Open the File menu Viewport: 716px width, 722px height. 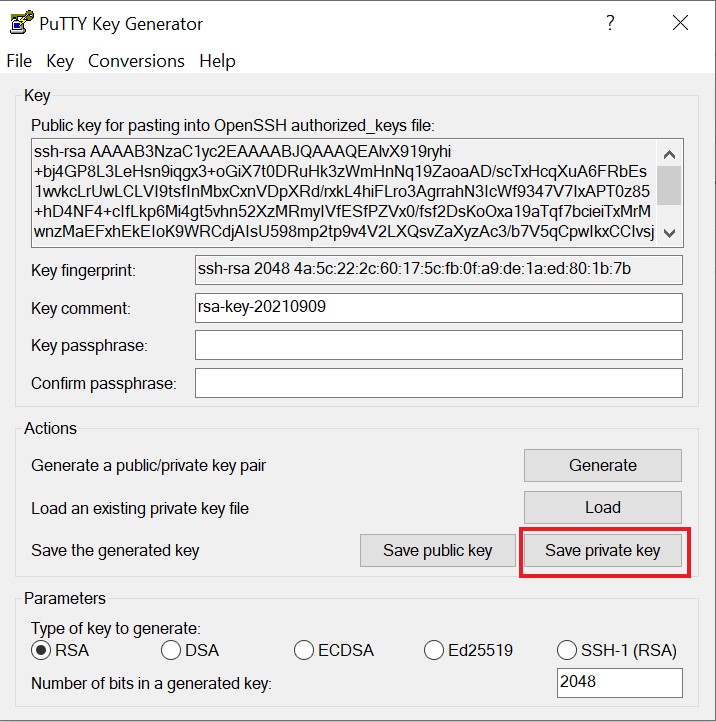pyautogui.click(x=19, y=61)
